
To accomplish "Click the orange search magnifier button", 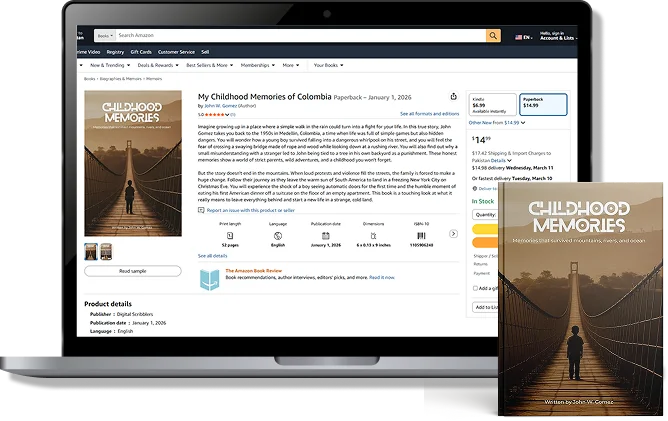I will (493, 36).
